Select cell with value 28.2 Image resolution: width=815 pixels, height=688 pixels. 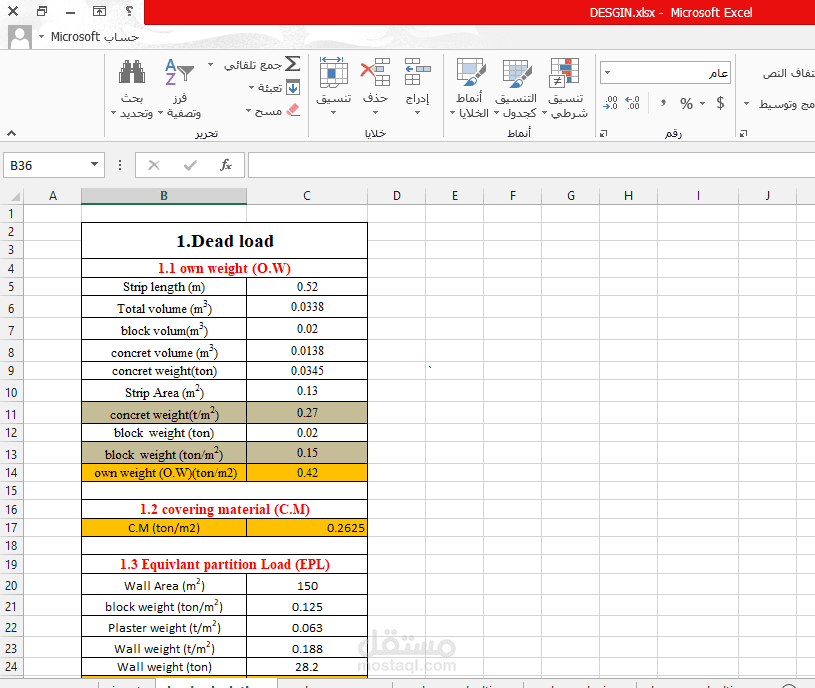(x=307, y=667)
